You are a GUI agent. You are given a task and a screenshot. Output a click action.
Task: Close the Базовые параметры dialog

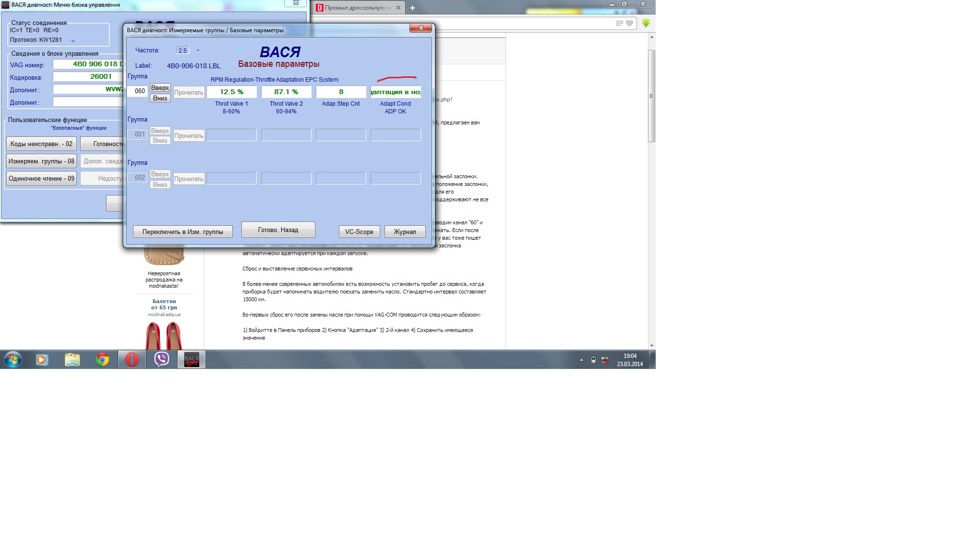(421, 28)
